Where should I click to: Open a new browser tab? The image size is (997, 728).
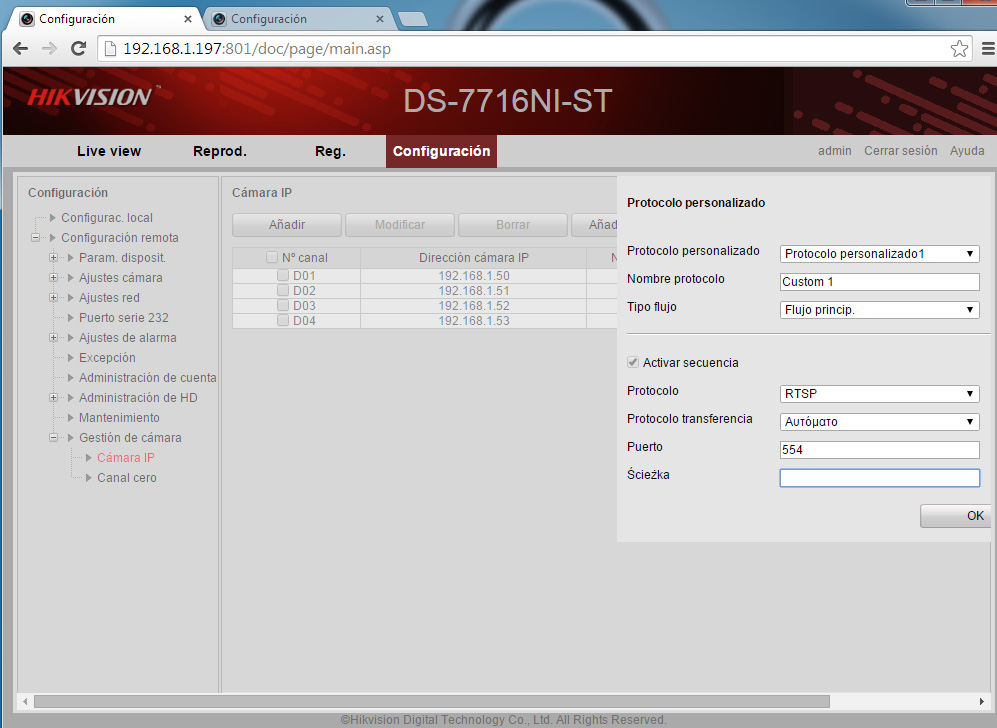coord(413,20)
